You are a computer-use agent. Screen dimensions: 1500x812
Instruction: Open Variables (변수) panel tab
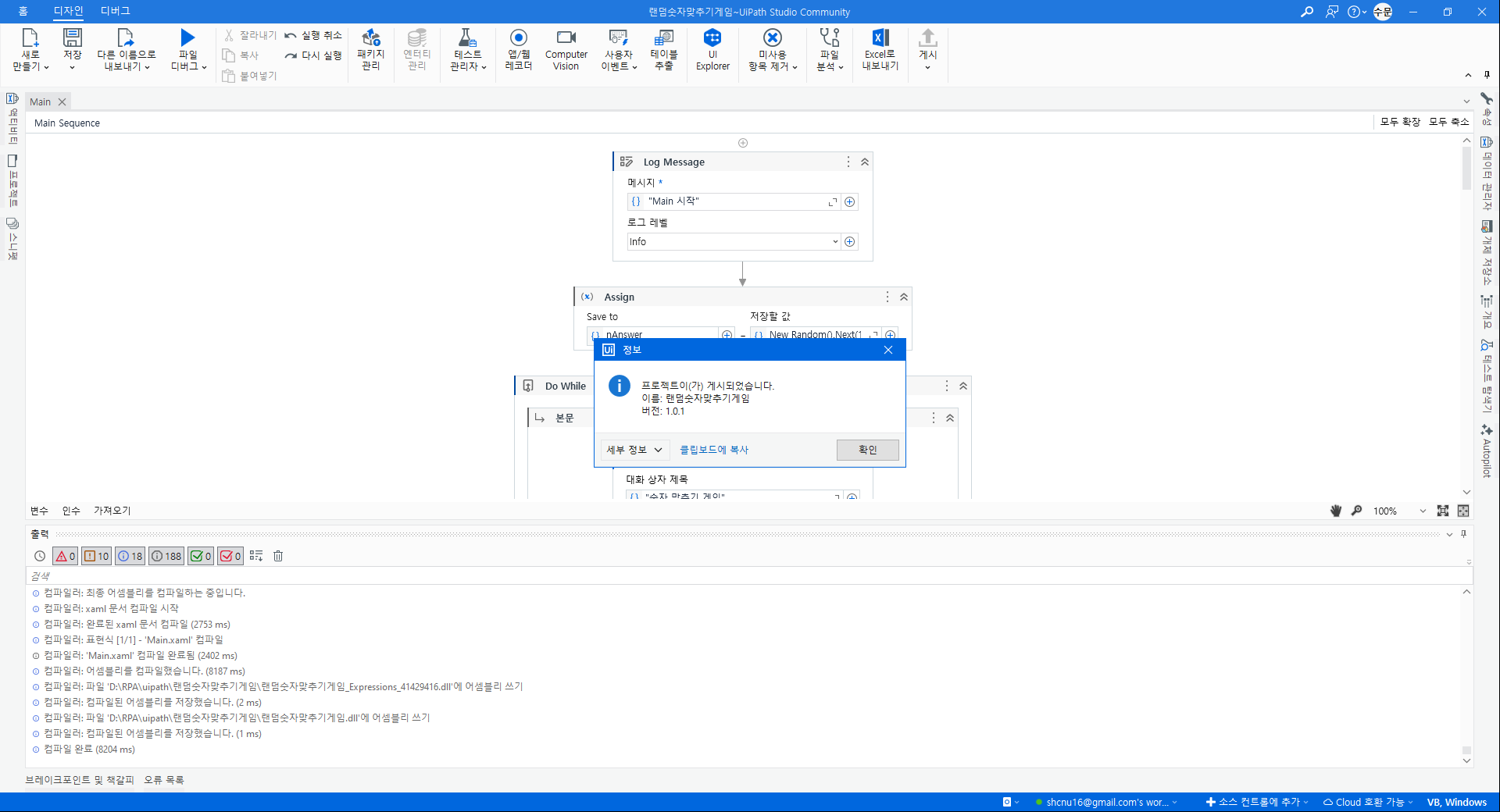coord(39,511)
